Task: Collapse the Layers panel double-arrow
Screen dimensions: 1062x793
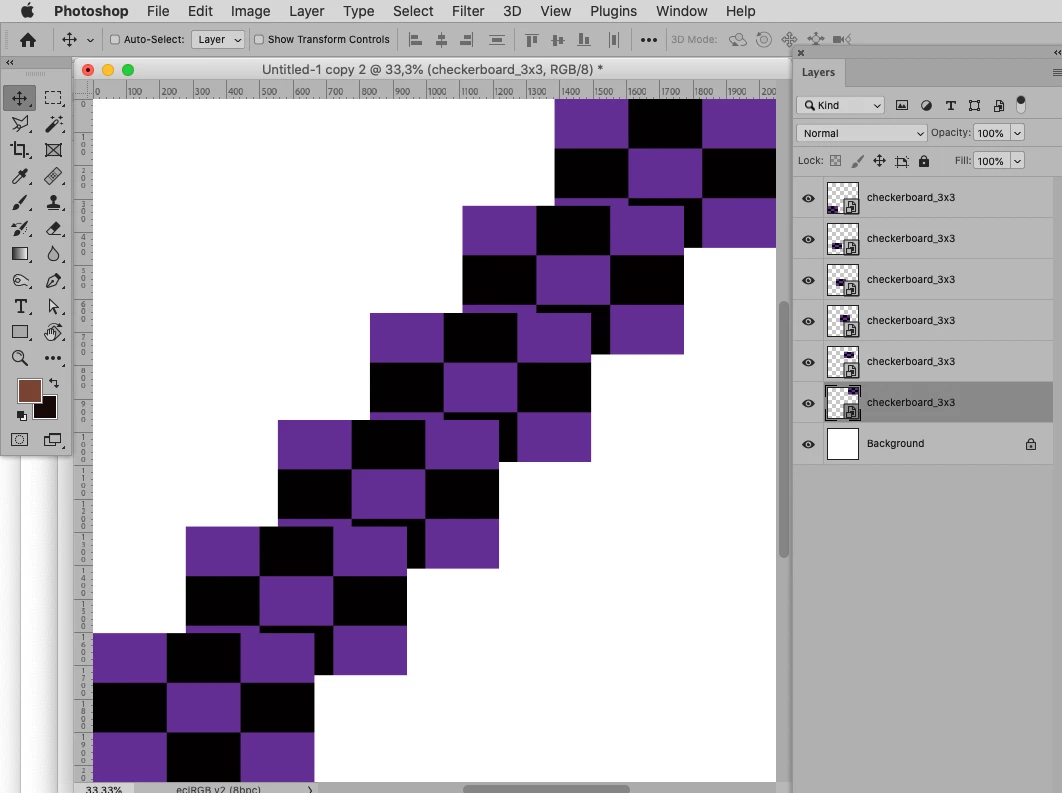Action: 1057,52
